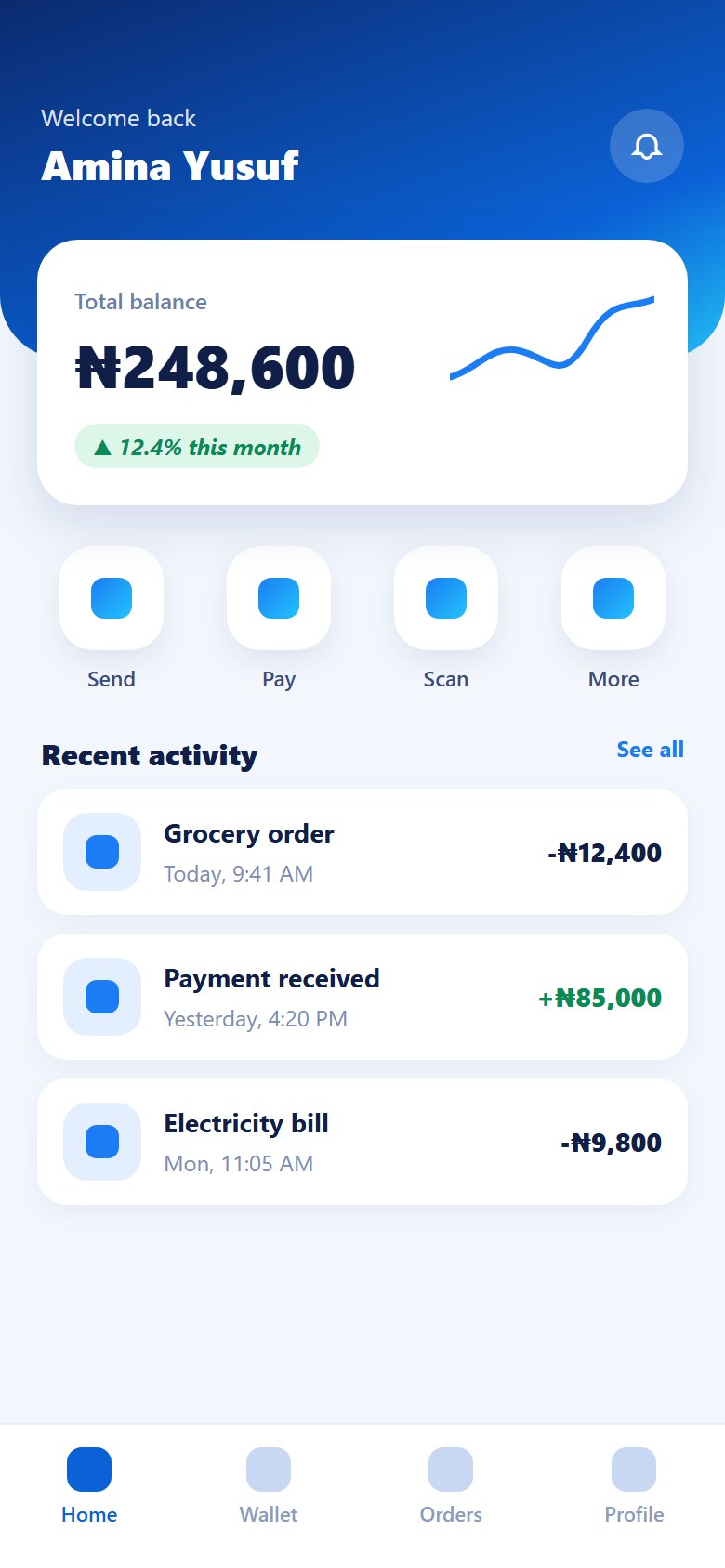Tap the Pay quick action icon

[279, 598]
